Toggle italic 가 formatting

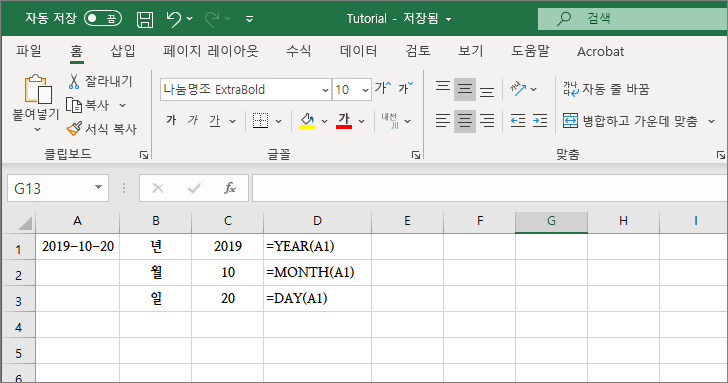pyautogui.click(x=193, y=121)
